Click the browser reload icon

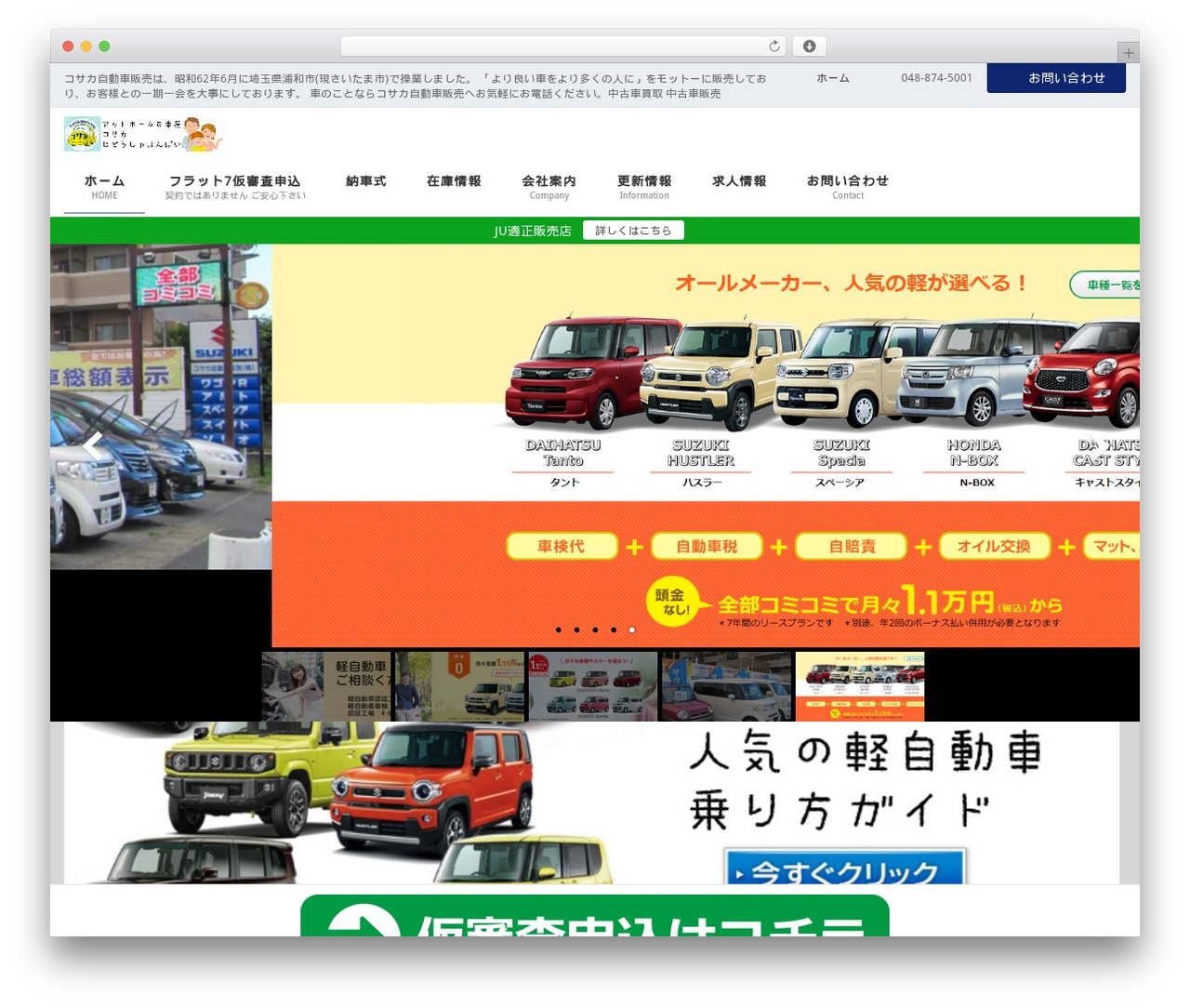[774, 46]
